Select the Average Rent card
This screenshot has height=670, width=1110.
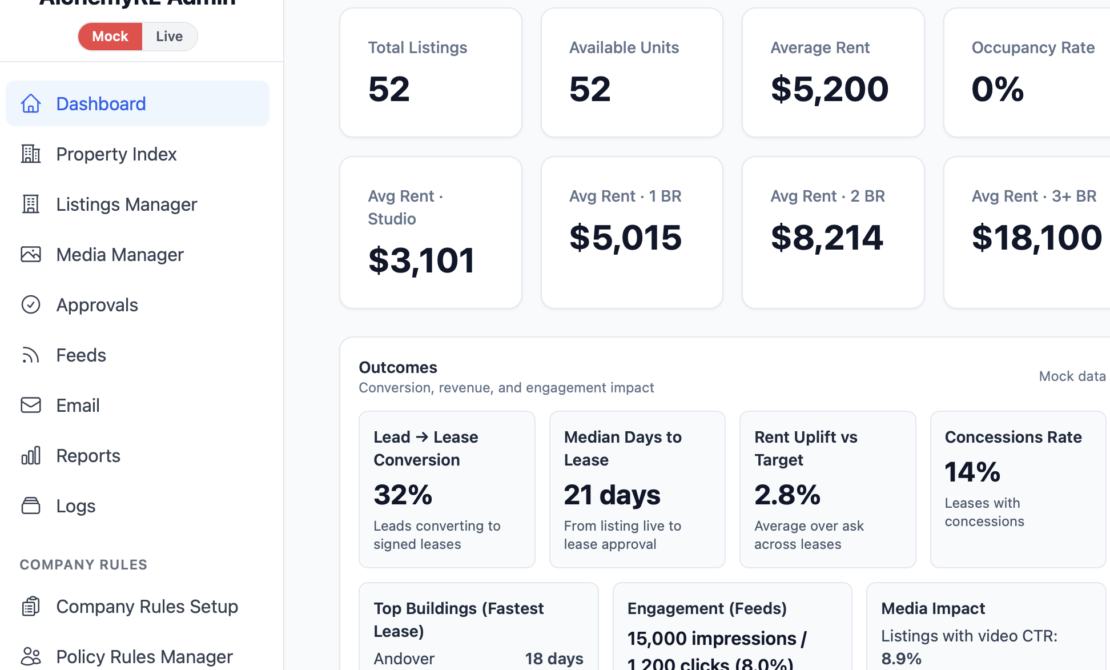coord(832,73)
